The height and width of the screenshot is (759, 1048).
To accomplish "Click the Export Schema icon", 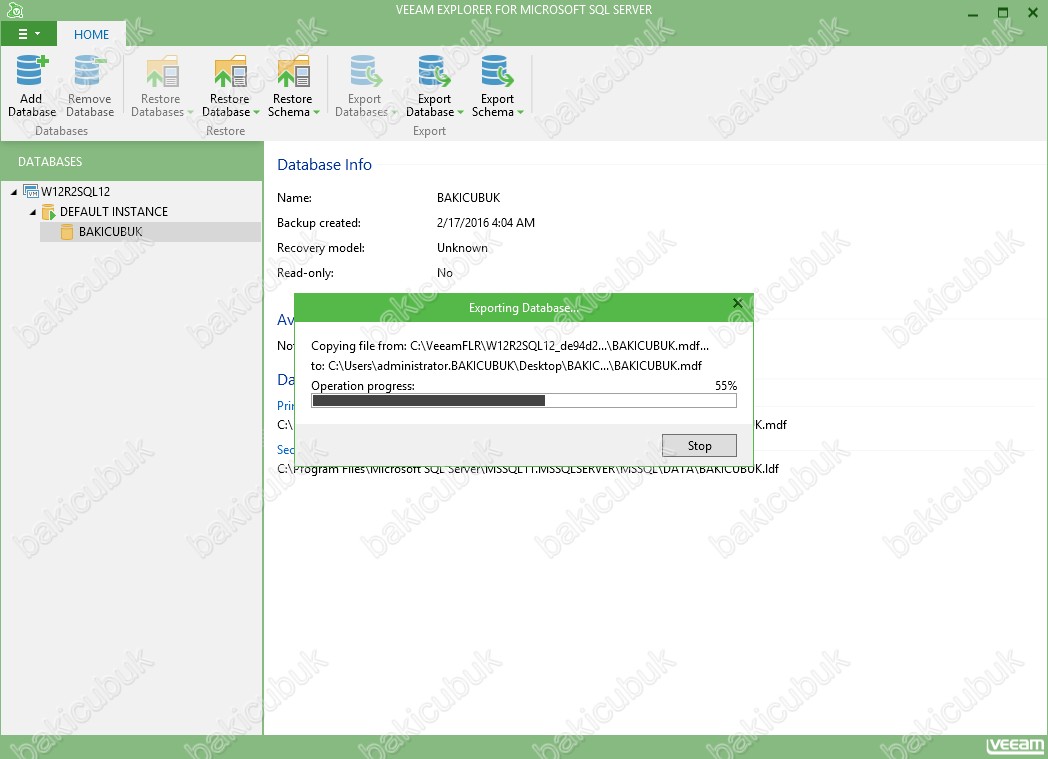I will tap(497, 71).
